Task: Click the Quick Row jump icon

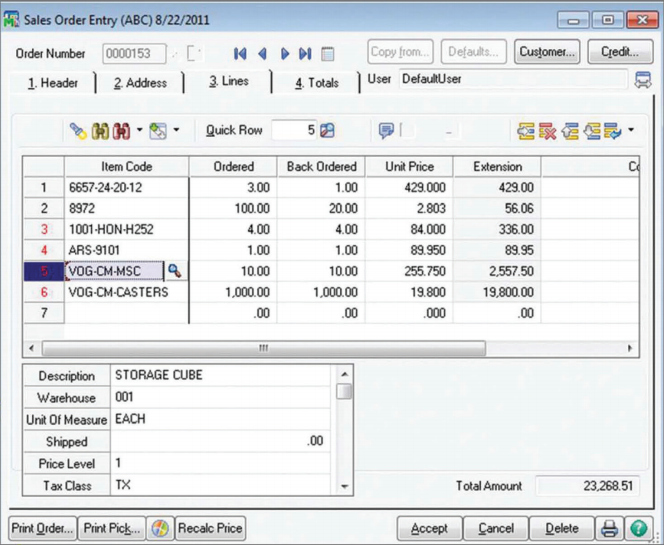Action: pos(327,130)
